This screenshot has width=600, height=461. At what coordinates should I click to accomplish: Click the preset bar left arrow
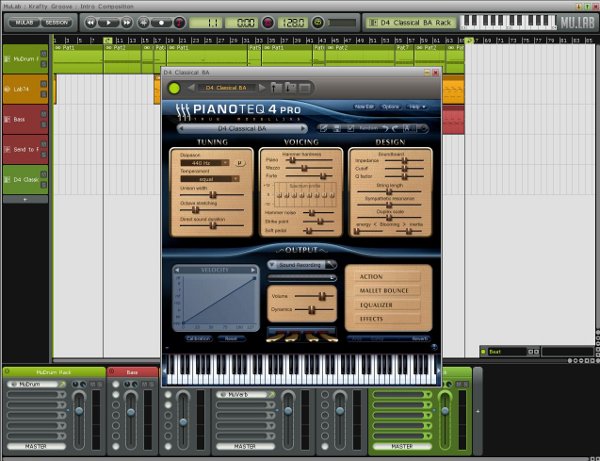(181, 129)
